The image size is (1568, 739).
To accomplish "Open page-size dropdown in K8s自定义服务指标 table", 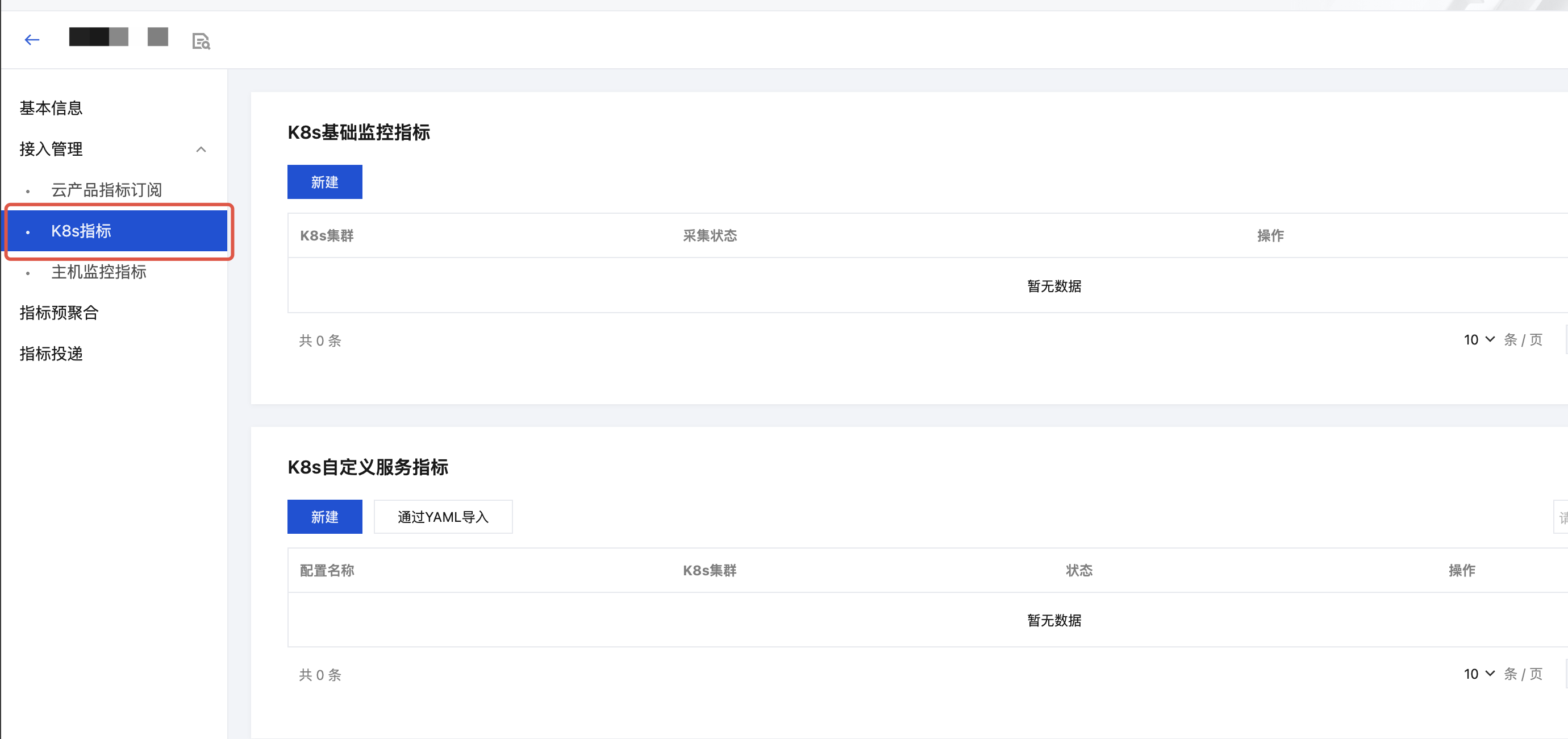I will (x=1478, y=674).
